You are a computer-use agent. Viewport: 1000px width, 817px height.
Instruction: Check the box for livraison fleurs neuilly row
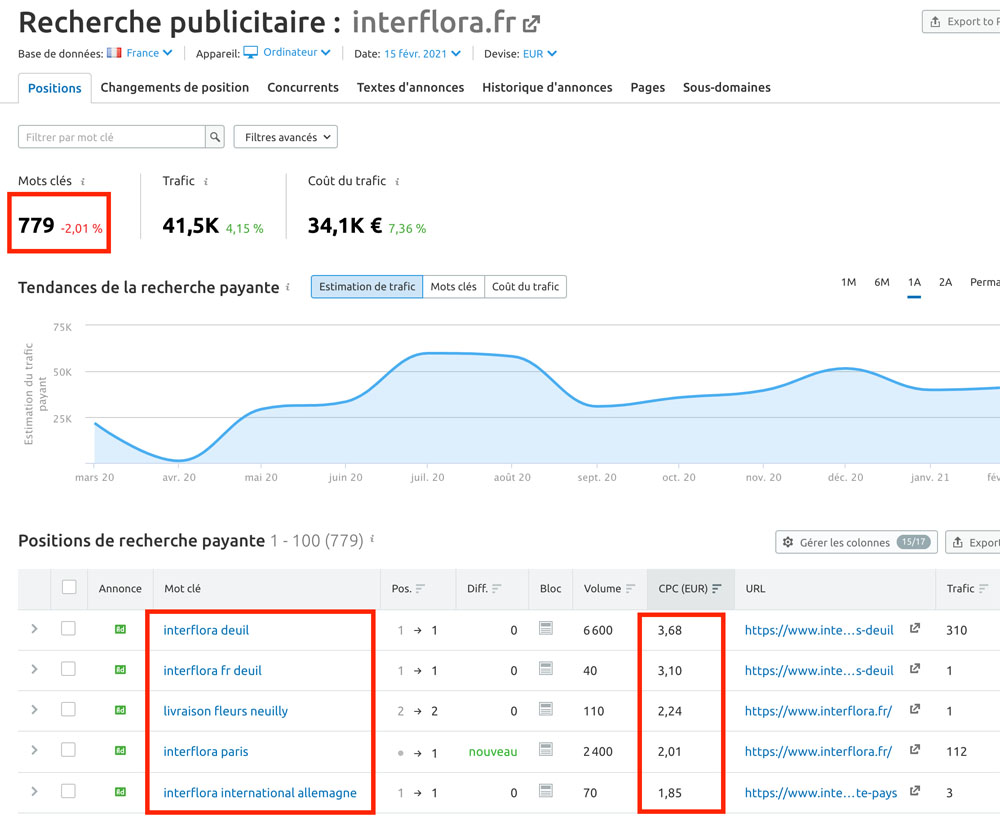pyautogui.click(x=68, y=709)
